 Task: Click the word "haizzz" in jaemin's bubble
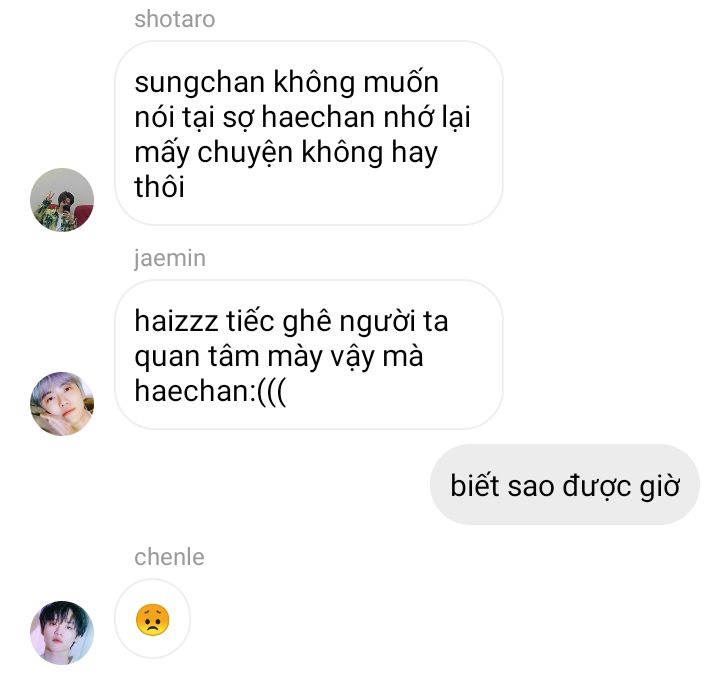[176, 321]
